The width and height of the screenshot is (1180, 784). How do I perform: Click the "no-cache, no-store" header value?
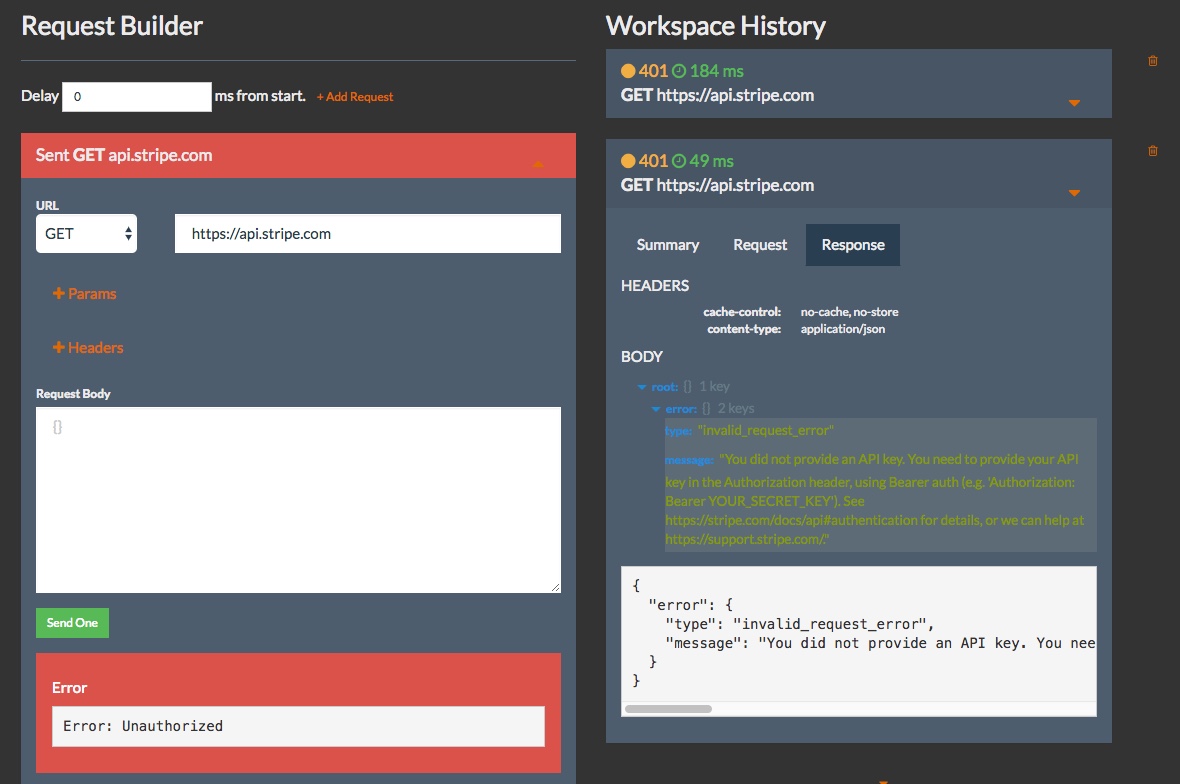(850, 312)
